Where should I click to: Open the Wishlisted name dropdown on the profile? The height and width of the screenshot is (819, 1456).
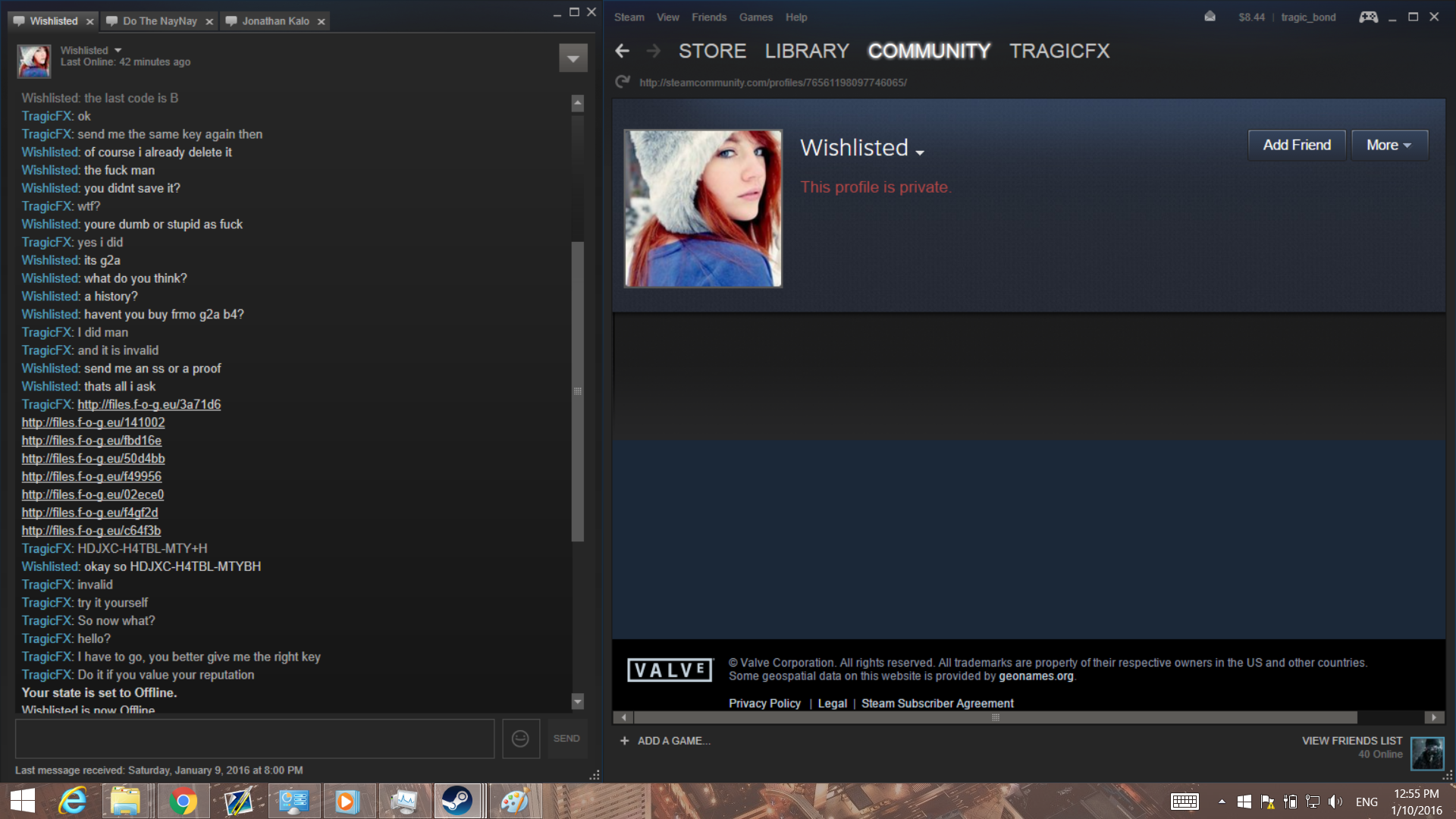pyautogui.click(x=920, y=152)
